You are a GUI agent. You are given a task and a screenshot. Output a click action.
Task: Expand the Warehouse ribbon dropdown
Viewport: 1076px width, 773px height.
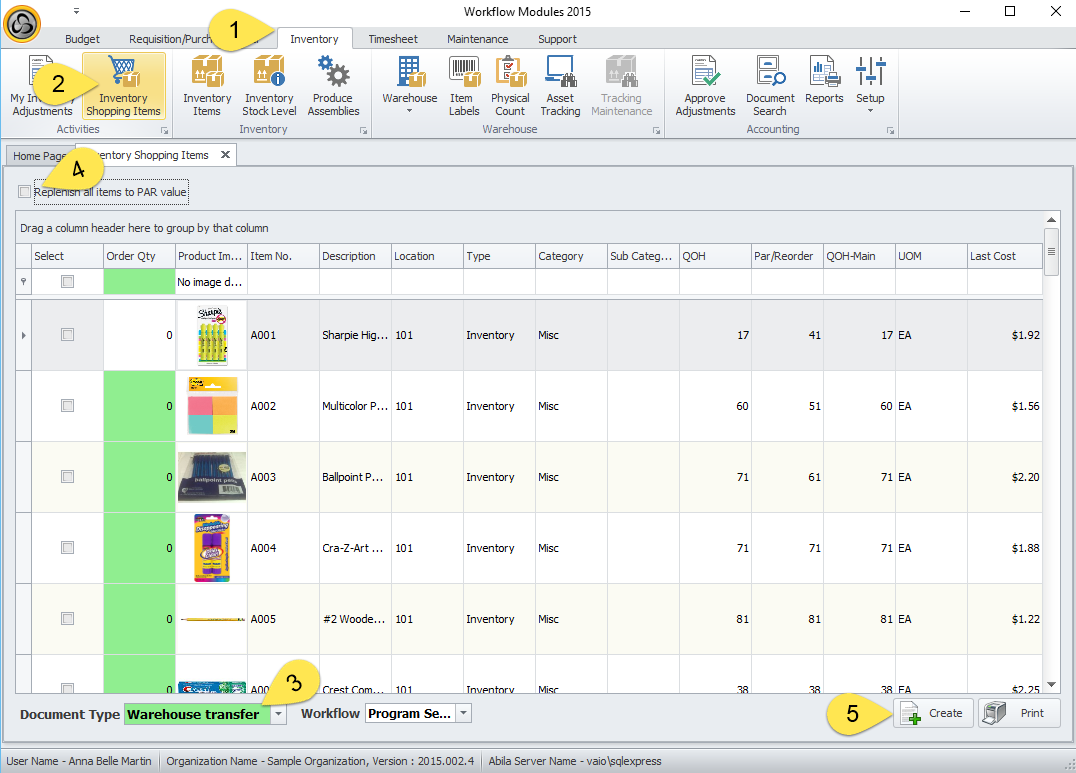pos(409,110)
